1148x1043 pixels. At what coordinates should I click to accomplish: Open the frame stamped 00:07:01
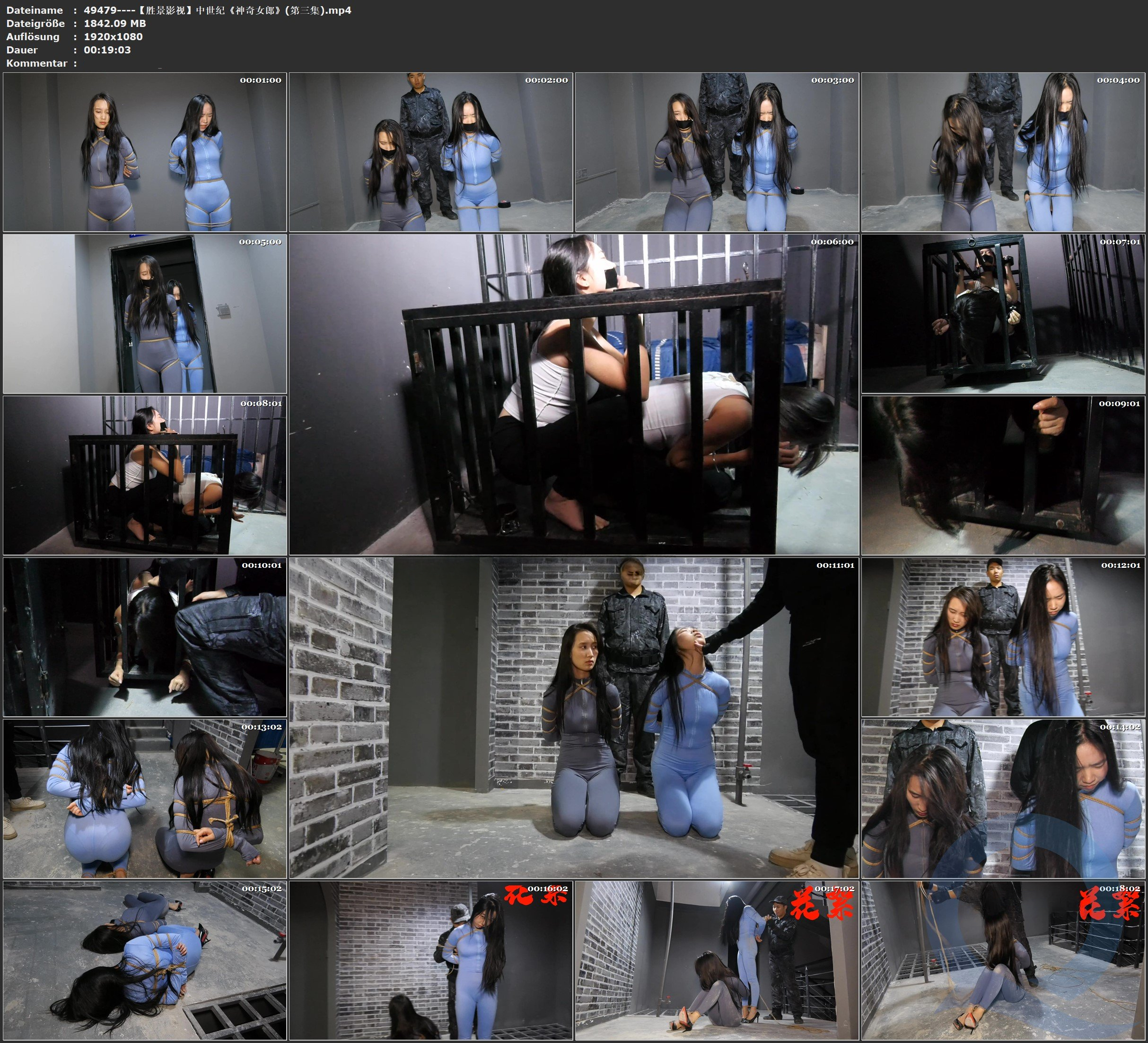click(x=1003, y=313)
